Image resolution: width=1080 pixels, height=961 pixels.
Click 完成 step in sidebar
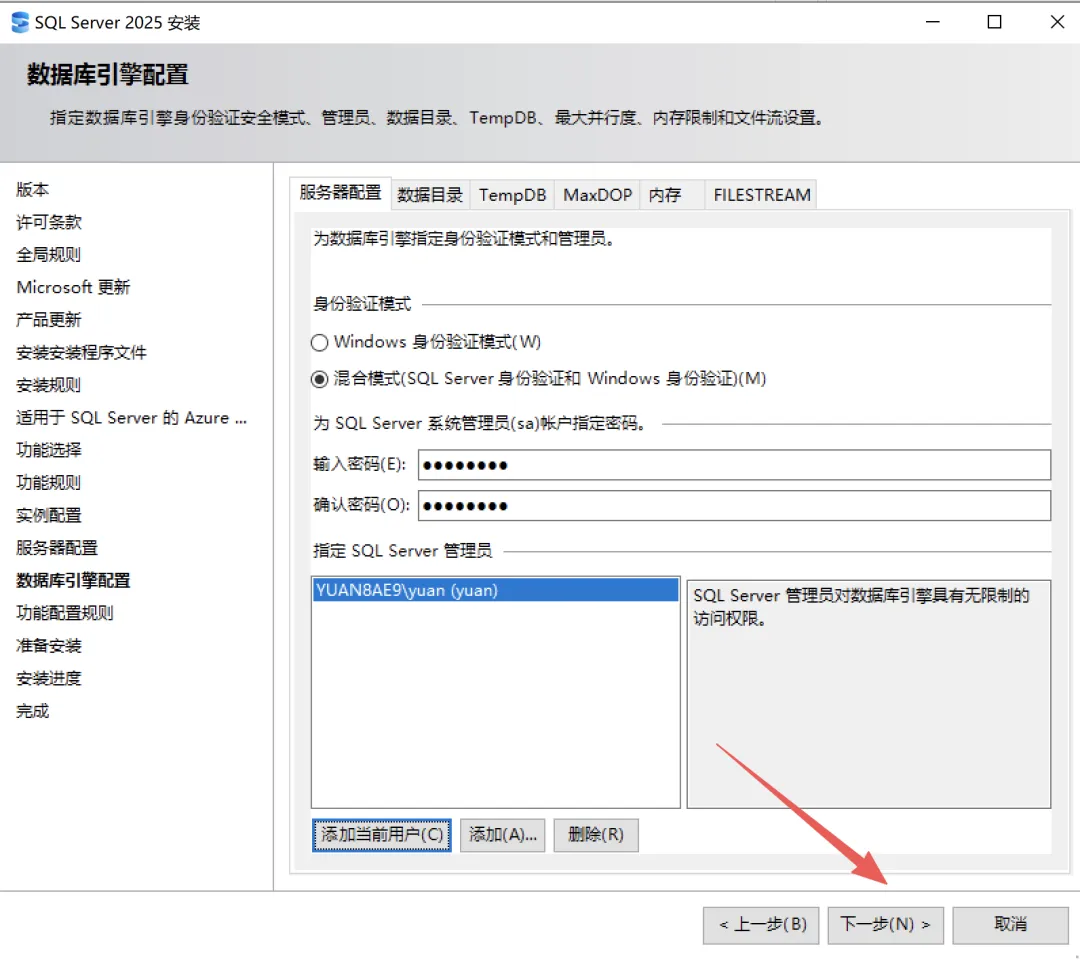pyautogui.click(x=32, y=711)
